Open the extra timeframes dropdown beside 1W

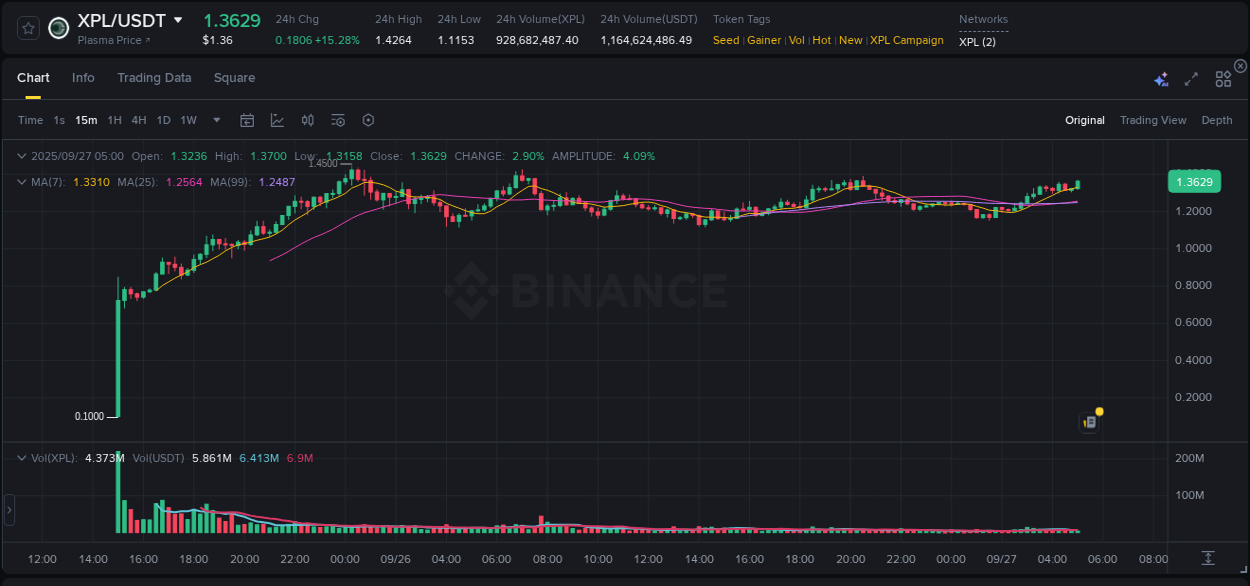215,119
